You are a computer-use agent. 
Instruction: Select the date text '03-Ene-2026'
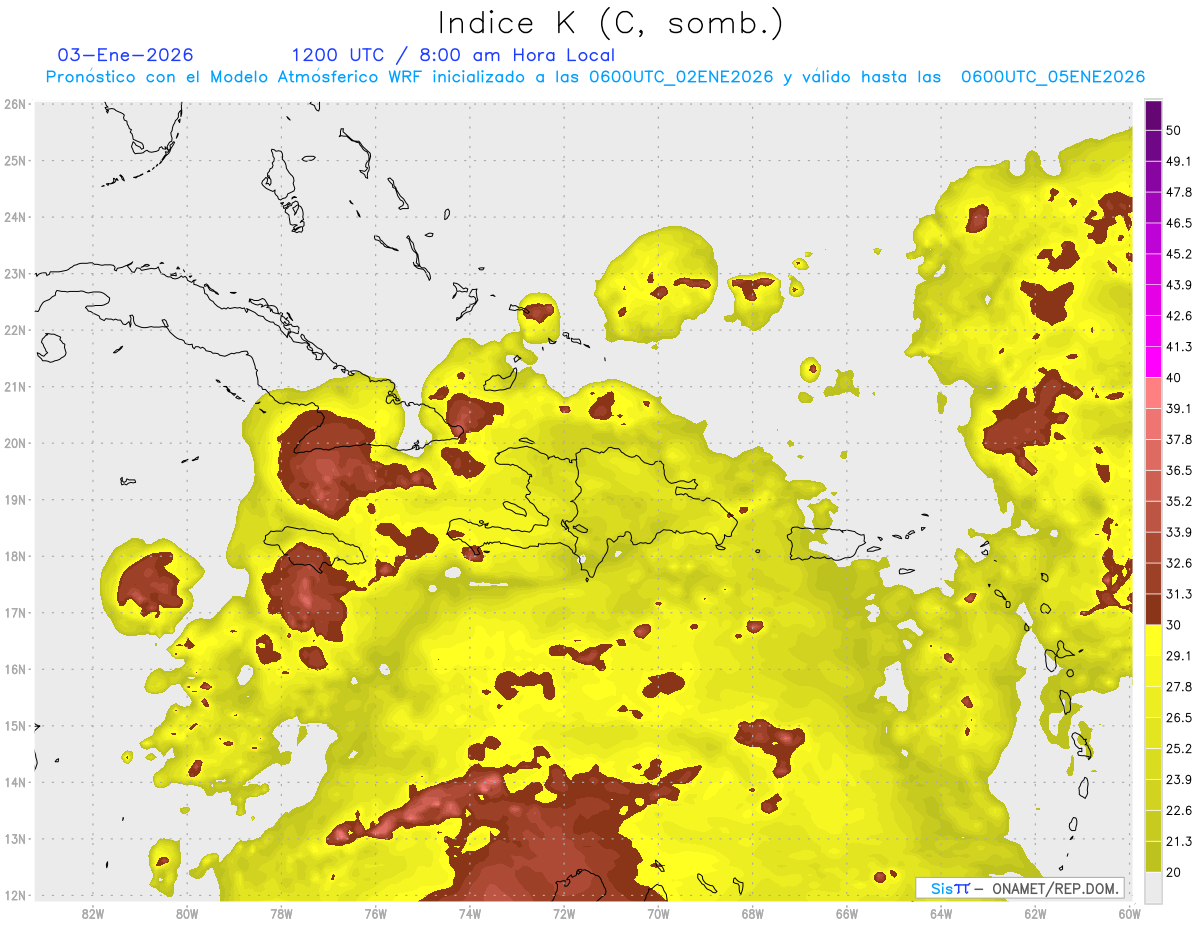[126, 55]
